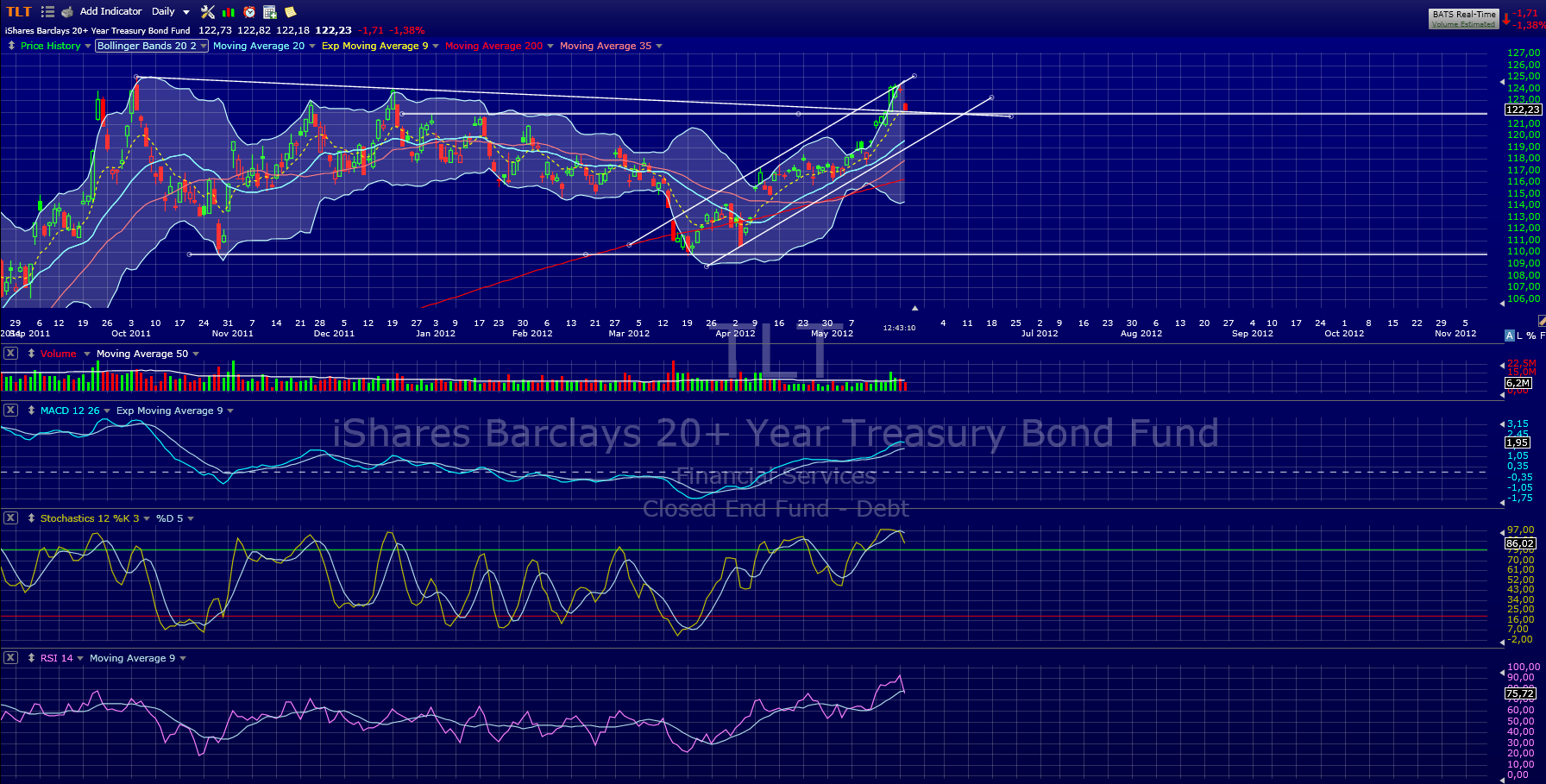Click the scale arrow beside 125,00 price label
This screenshot has height=784, width=1546.
click(1503, 81)
